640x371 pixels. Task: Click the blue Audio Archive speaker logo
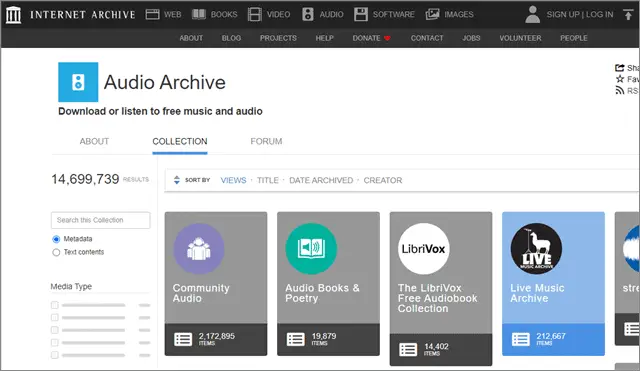(78, 82)
